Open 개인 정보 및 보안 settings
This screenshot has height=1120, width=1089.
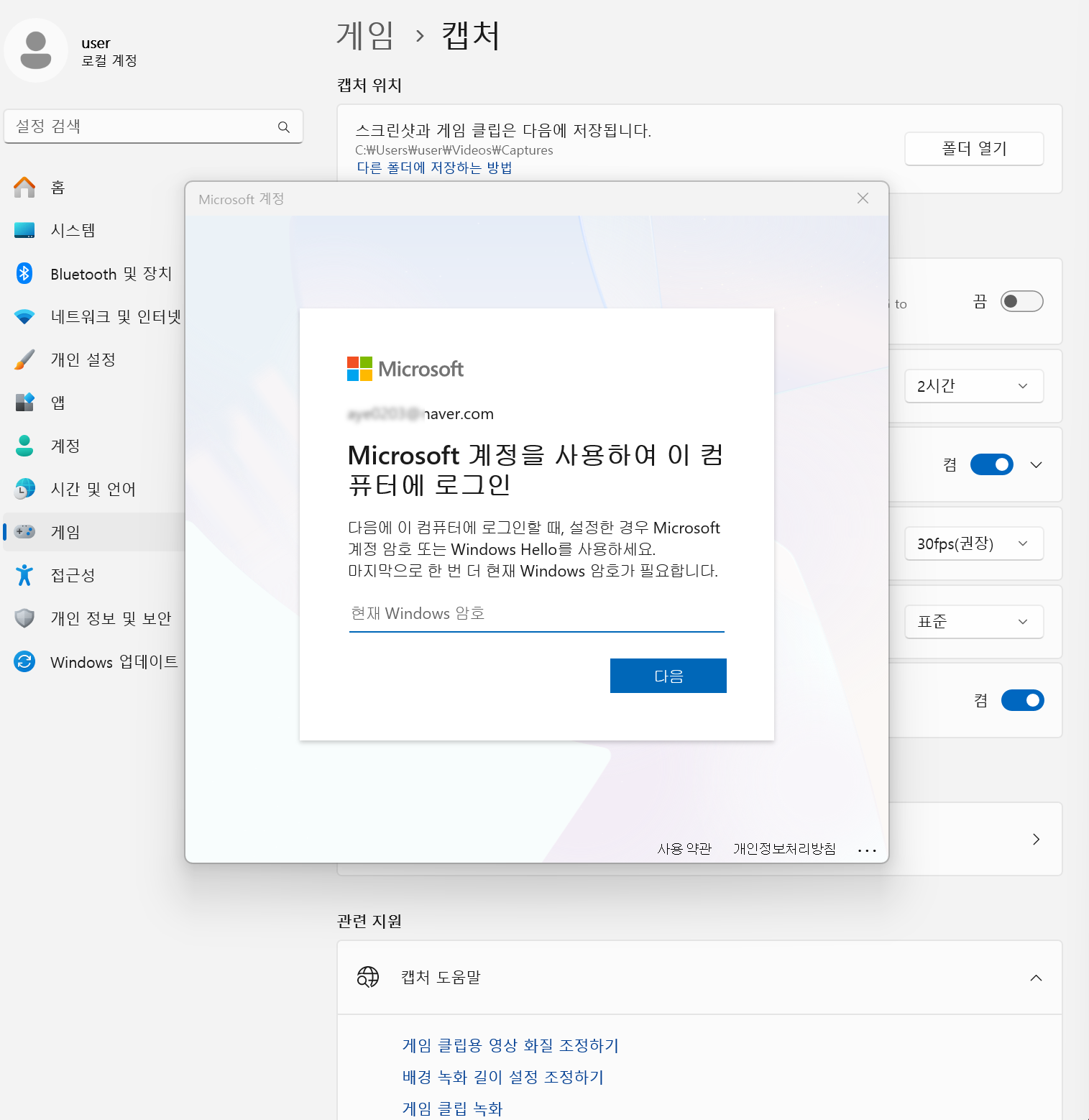click(93, 618)
